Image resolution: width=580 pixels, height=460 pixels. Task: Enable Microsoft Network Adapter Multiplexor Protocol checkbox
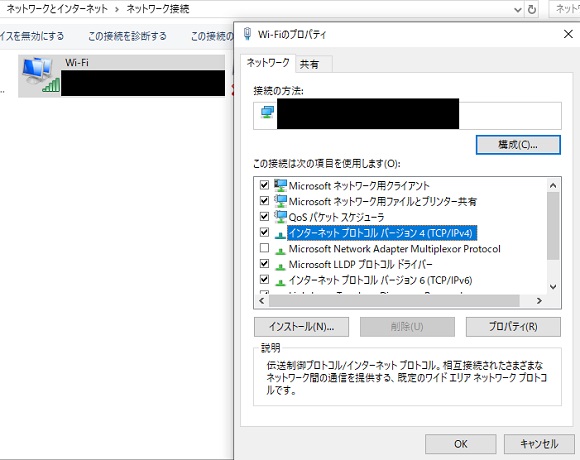[264, 248]
